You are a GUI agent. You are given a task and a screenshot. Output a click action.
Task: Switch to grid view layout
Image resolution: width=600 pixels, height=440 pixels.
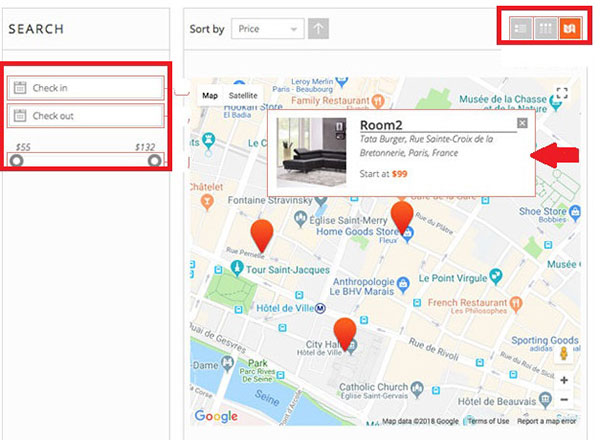pos(545,28)
